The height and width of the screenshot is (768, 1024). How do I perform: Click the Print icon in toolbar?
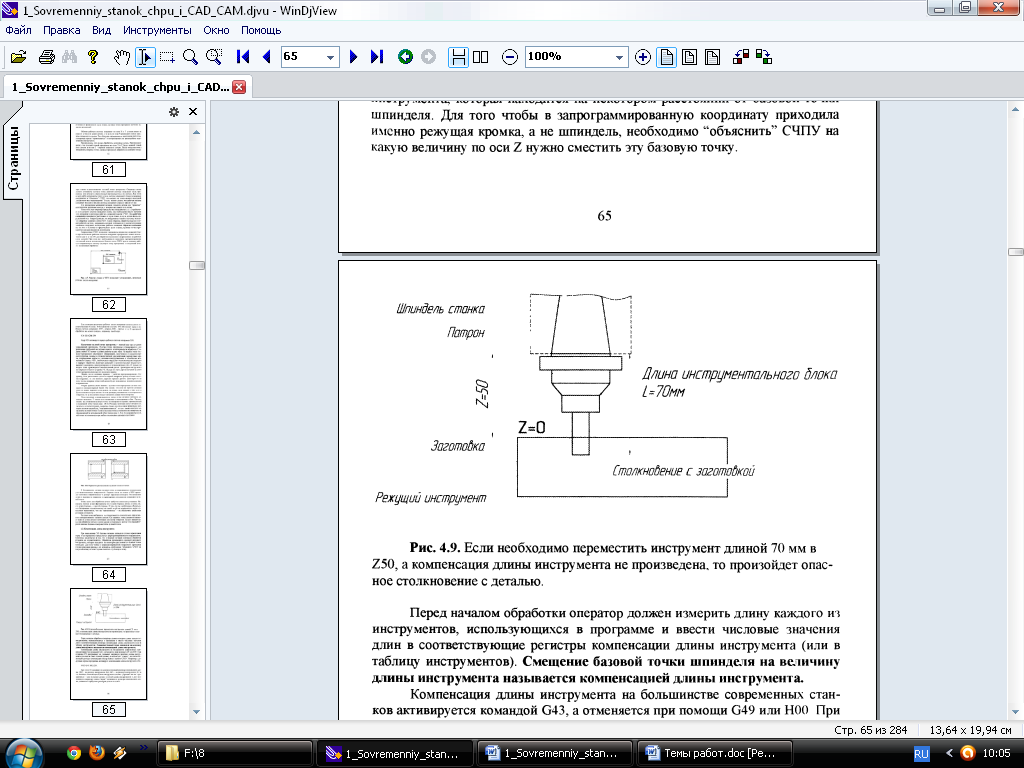(46, 57)
